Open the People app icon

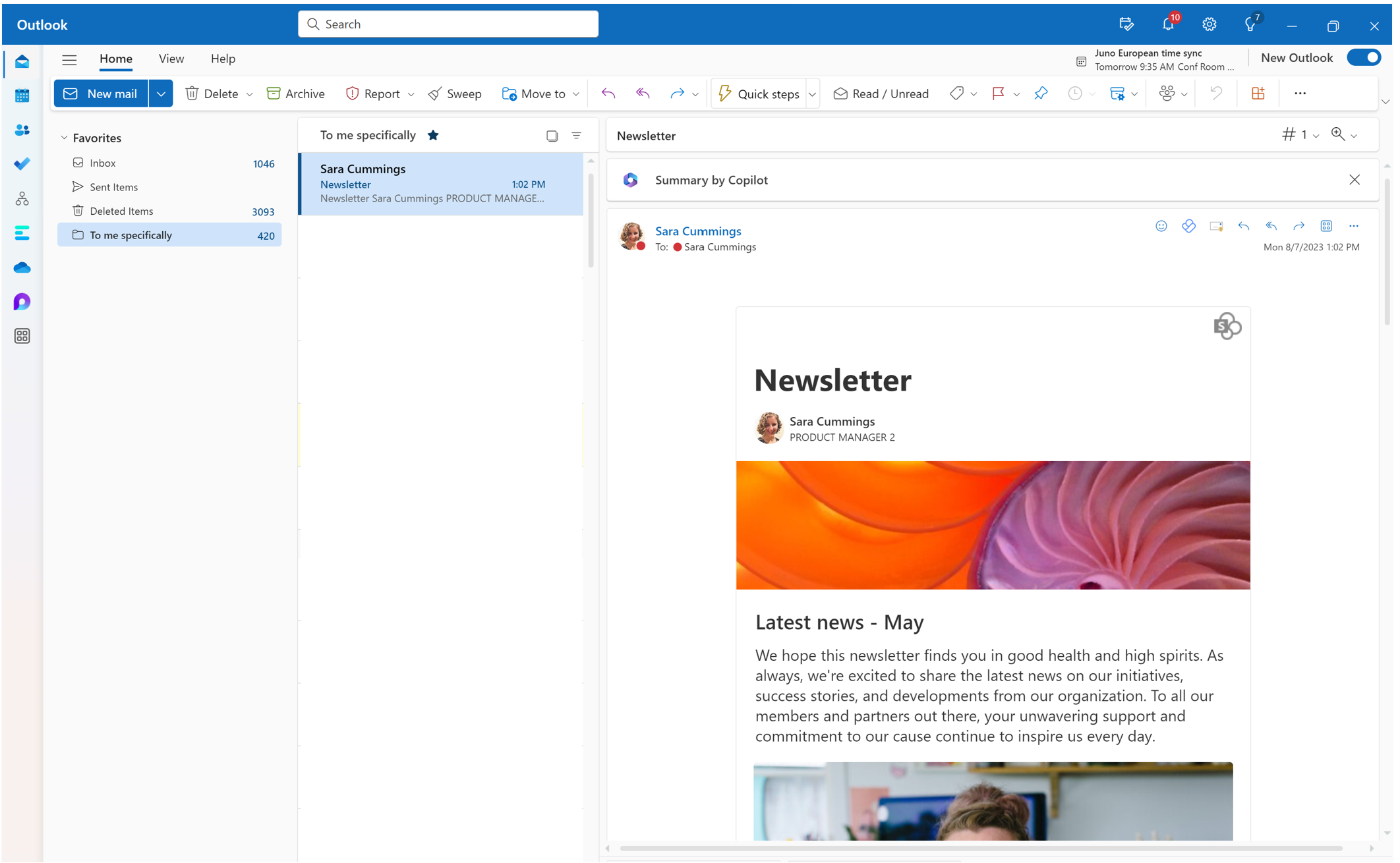22,130
